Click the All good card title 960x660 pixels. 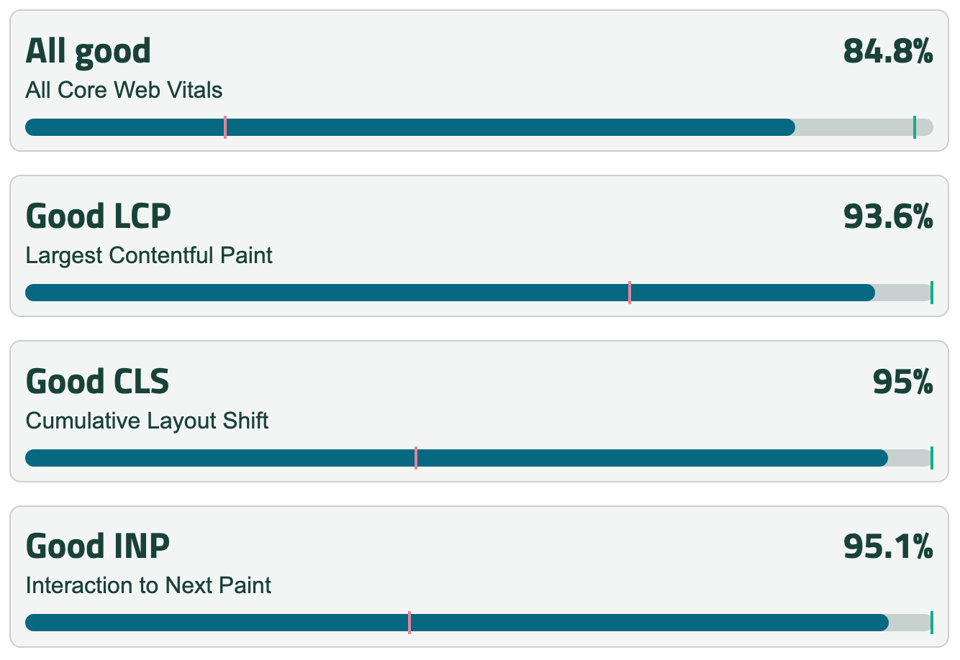[x=88, y=51]
